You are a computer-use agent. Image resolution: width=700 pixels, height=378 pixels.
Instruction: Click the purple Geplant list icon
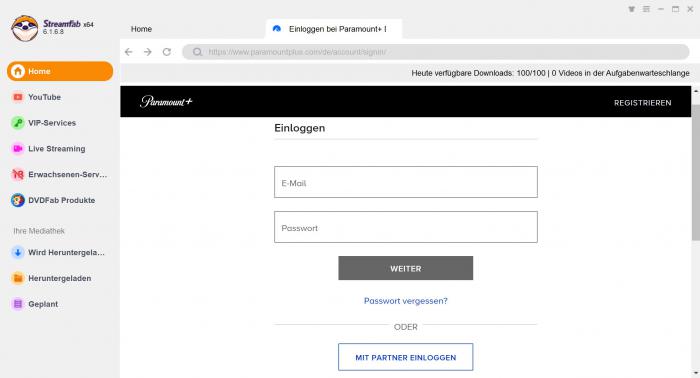(17, 304)
